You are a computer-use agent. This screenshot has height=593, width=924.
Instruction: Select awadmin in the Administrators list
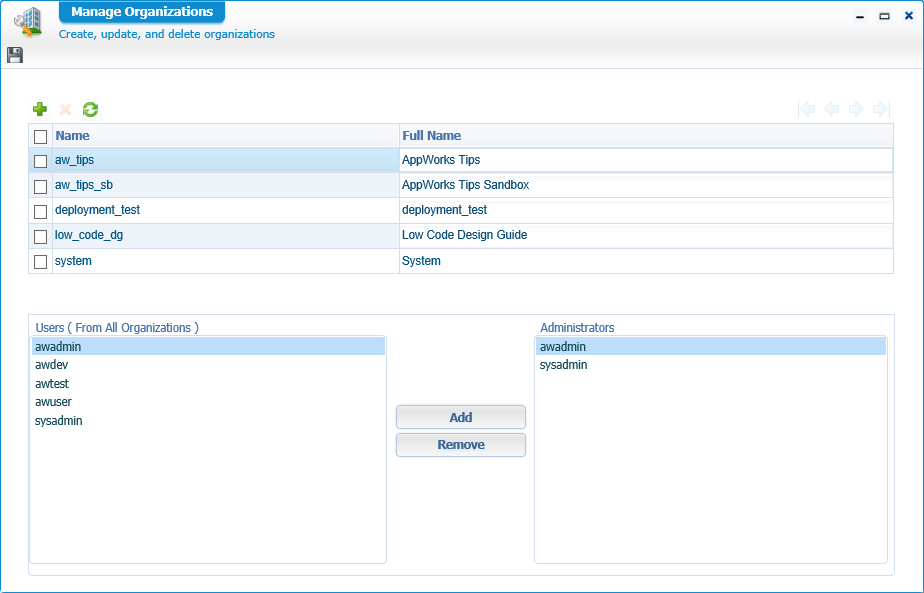(711, 347)
